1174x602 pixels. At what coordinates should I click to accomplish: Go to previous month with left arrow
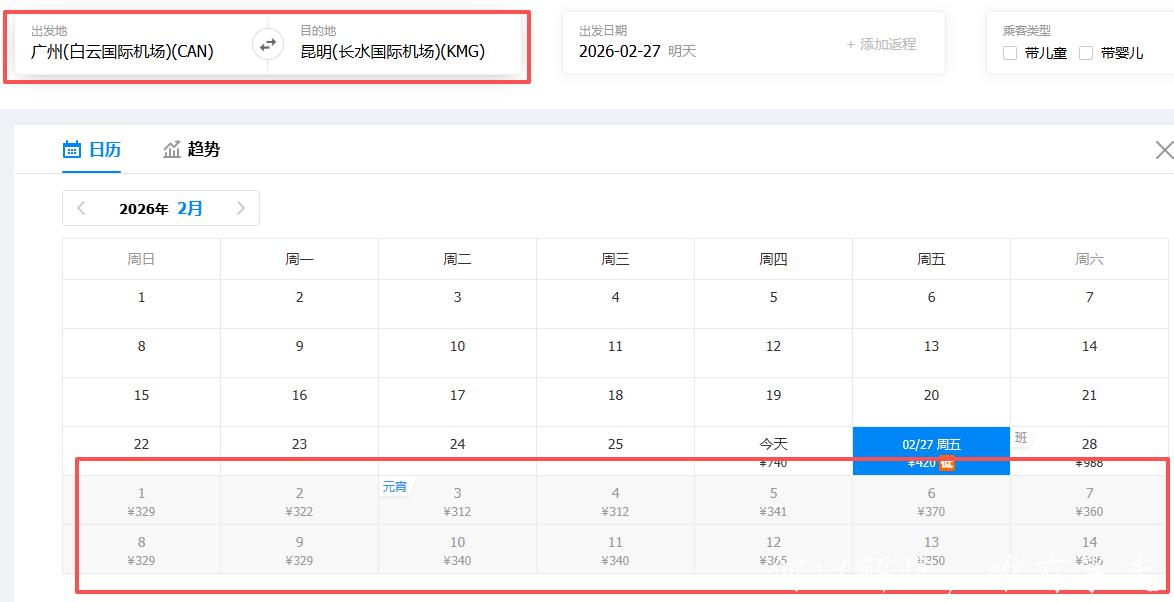pyautogui.click(x=82, y=208)
